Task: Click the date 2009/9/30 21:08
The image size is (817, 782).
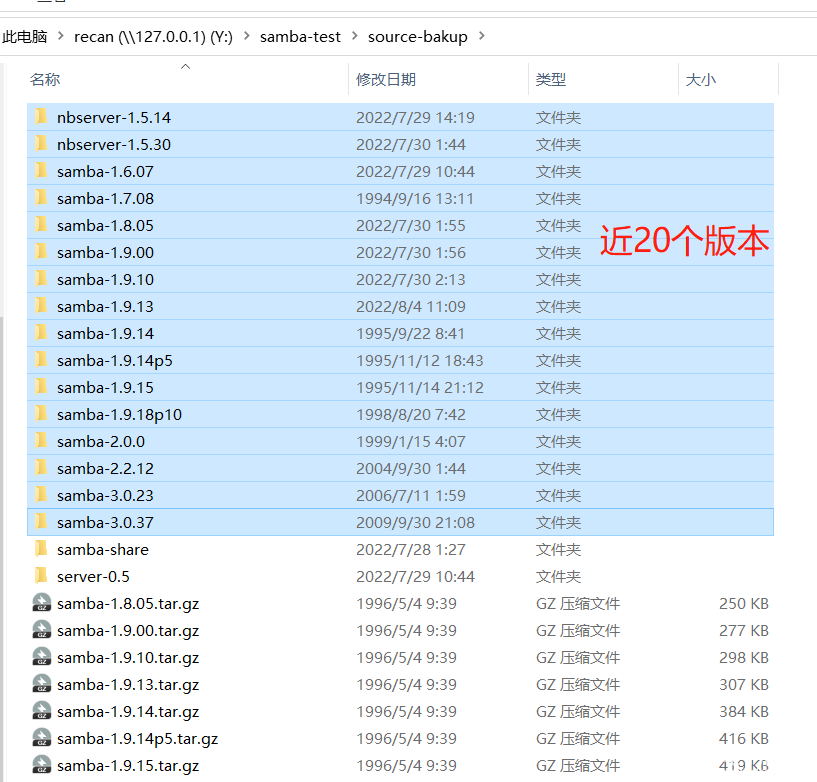Action: click(415, 523)
